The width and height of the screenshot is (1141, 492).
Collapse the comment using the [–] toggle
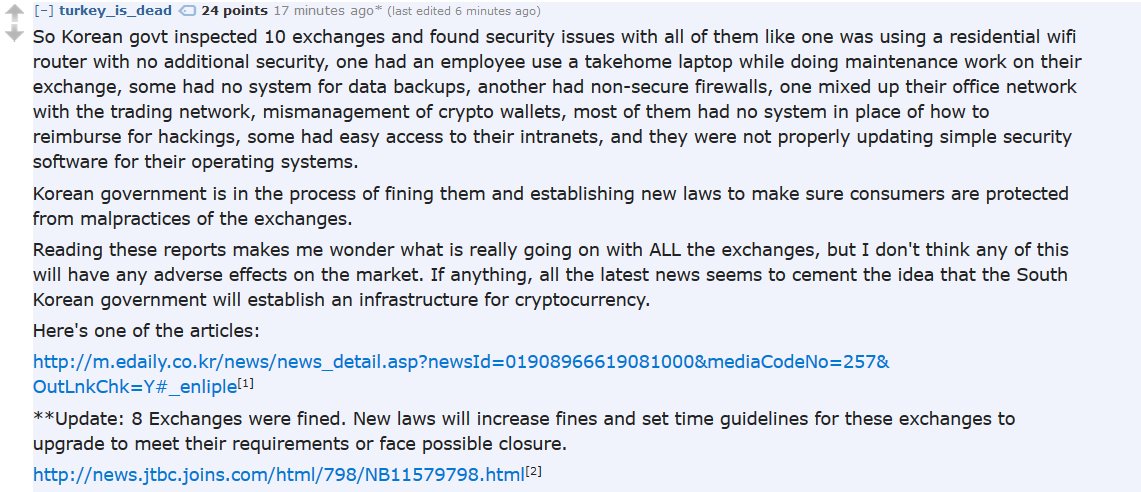pyautogui.click(x=44, y=11)
